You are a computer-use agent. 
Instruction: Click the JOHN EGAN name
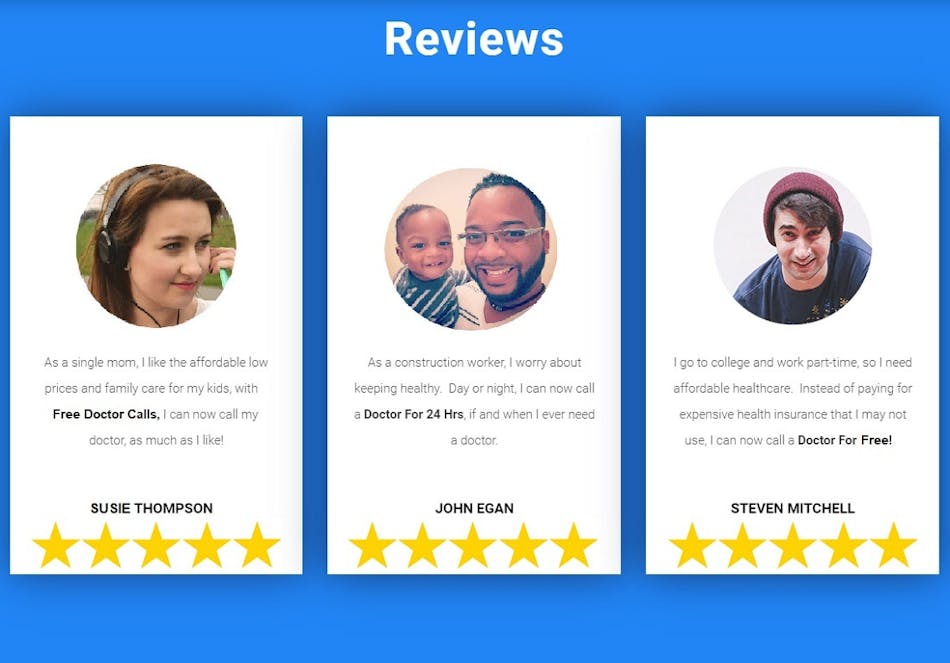click(474, 508)
